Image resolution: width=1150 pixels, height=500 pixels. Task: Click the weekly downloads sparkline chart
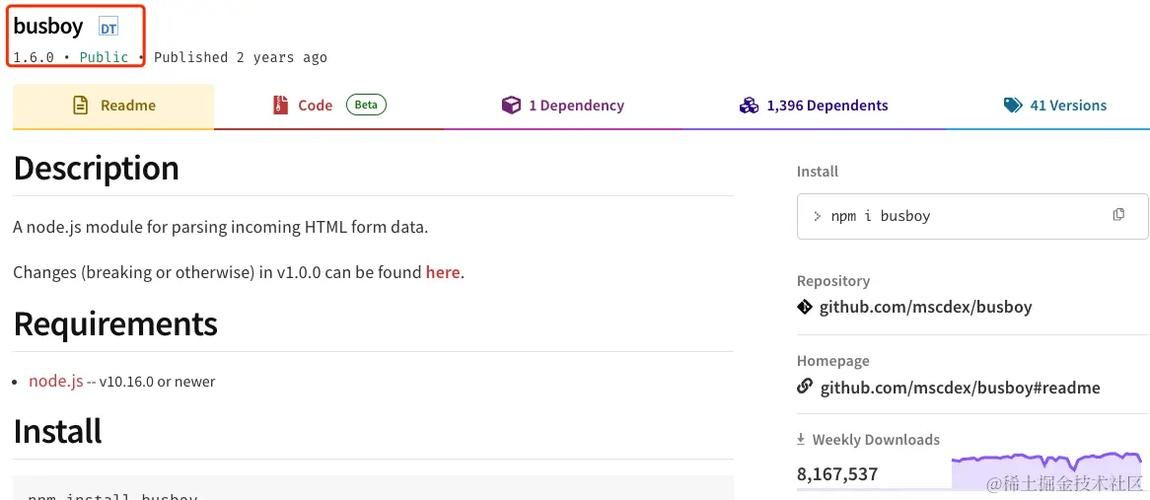1047,471
